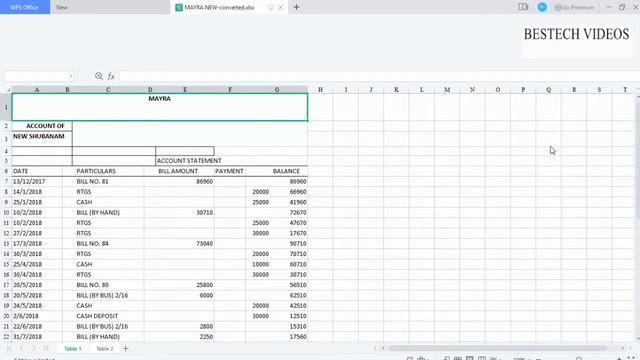640x360 pixels.
Task: Click the date cell 14/1/2018
Action: 37,192
